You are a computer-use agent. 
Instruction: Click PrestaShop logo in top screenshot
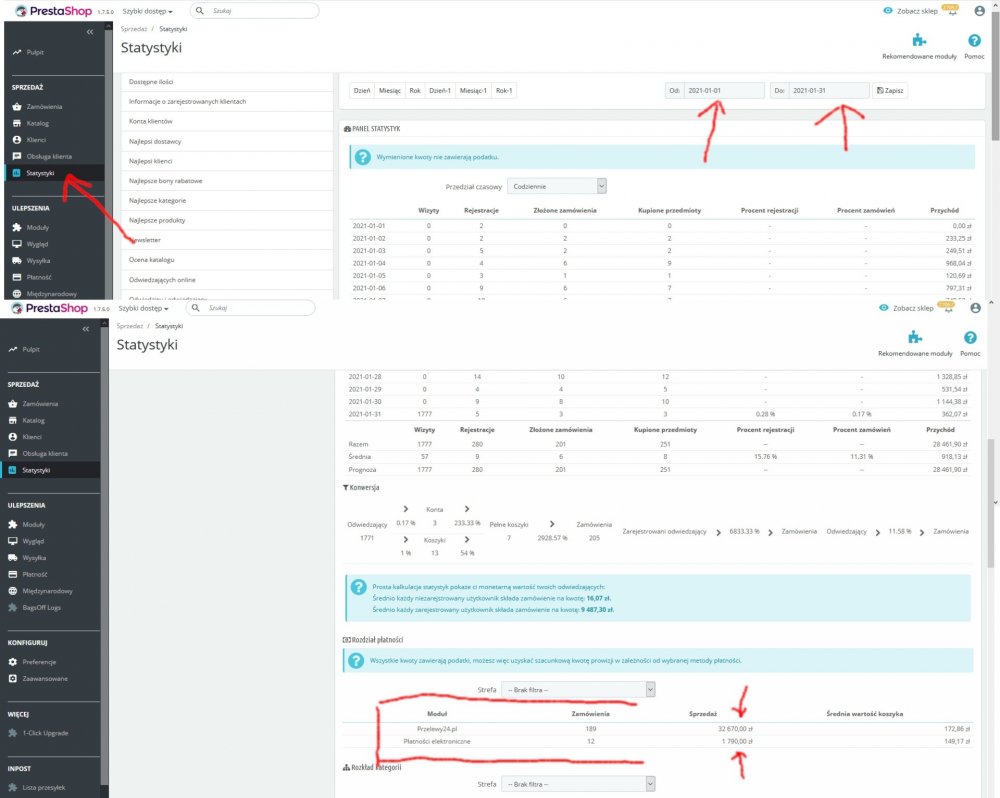click(54, 11)
